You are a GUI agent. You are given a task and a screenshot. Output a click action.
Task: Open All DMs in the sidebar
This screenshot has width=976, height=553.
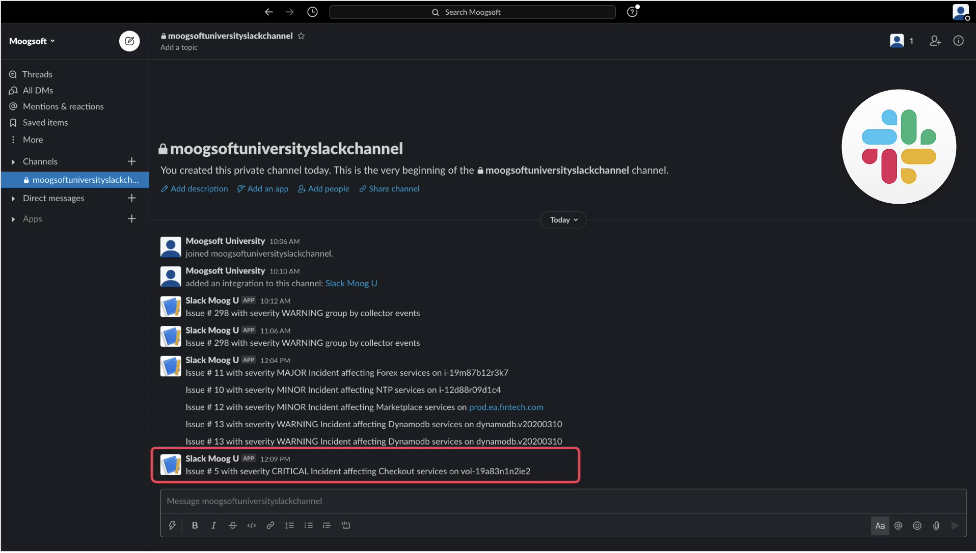coord(38,90)
